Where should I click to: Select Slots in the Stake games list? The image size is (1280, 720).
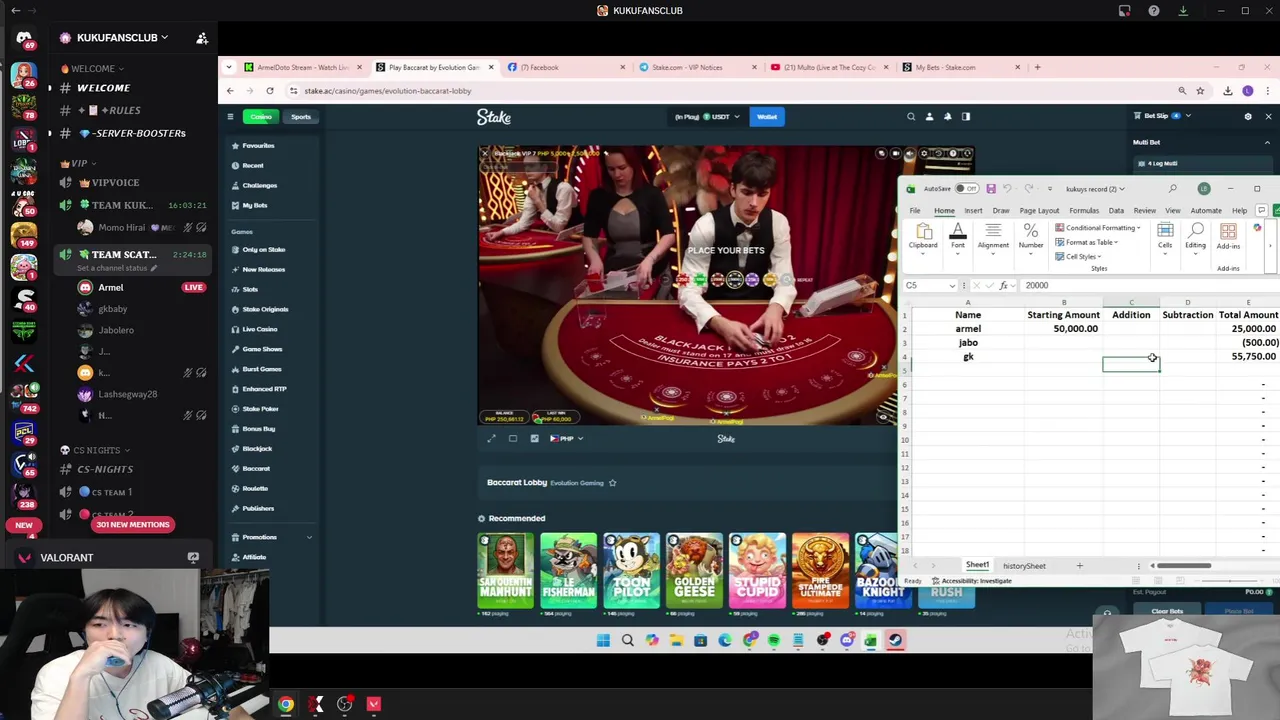(250, 289)
